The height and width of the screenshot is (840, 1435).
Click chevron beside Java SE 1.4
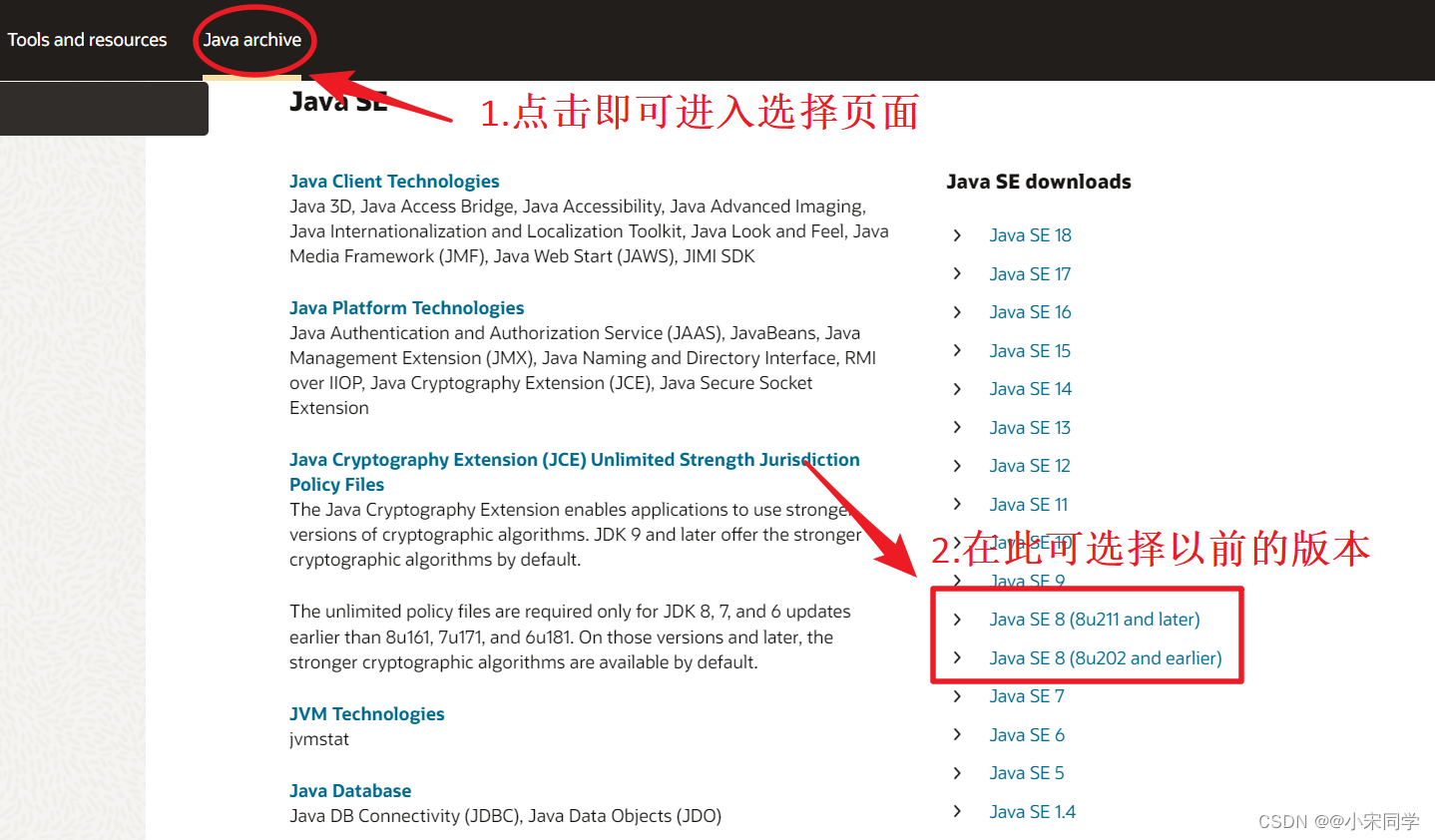957,811
